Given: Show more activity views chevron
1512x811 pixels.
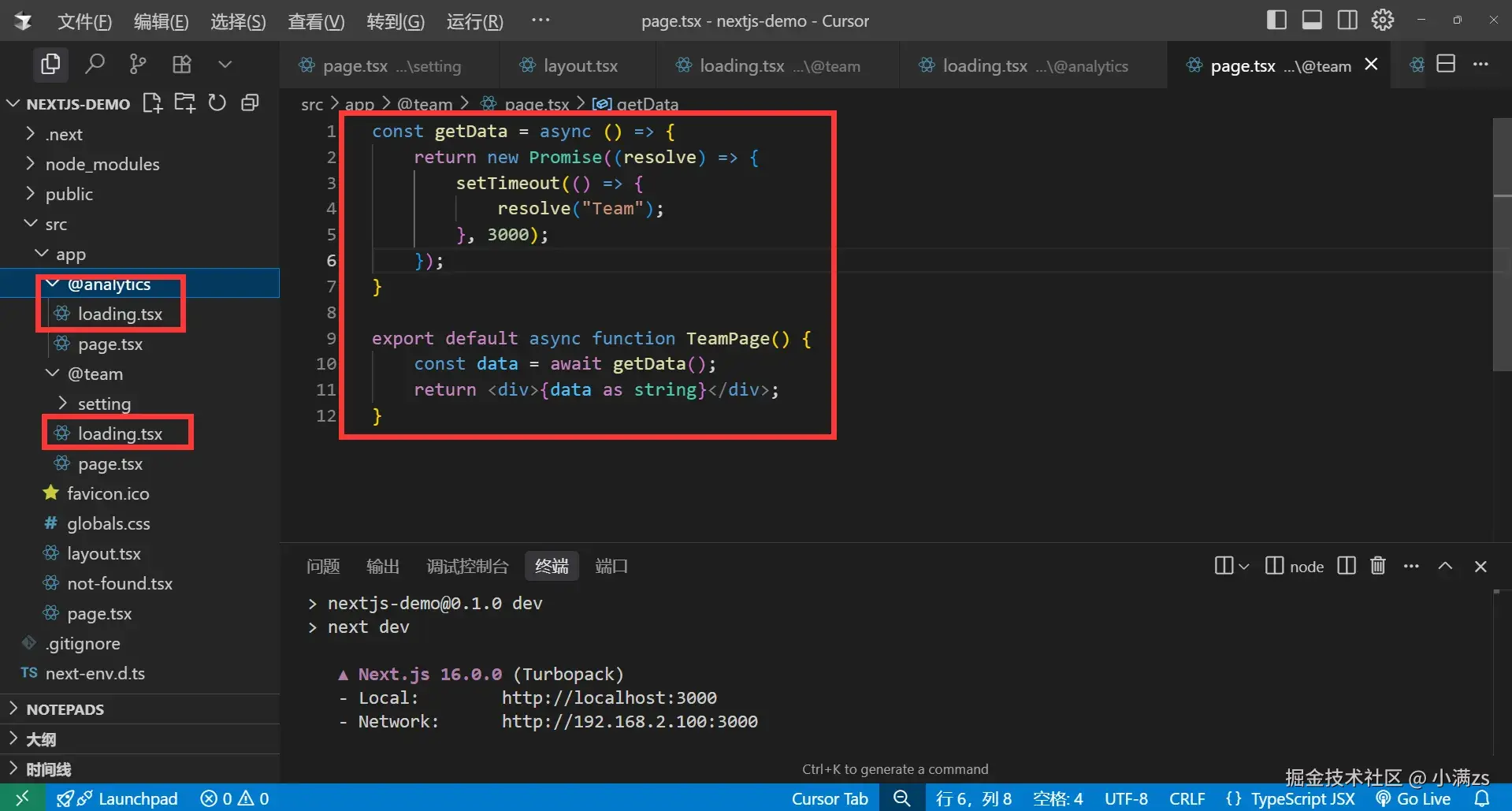Looking at the screenshot, I should click(225, 64).
